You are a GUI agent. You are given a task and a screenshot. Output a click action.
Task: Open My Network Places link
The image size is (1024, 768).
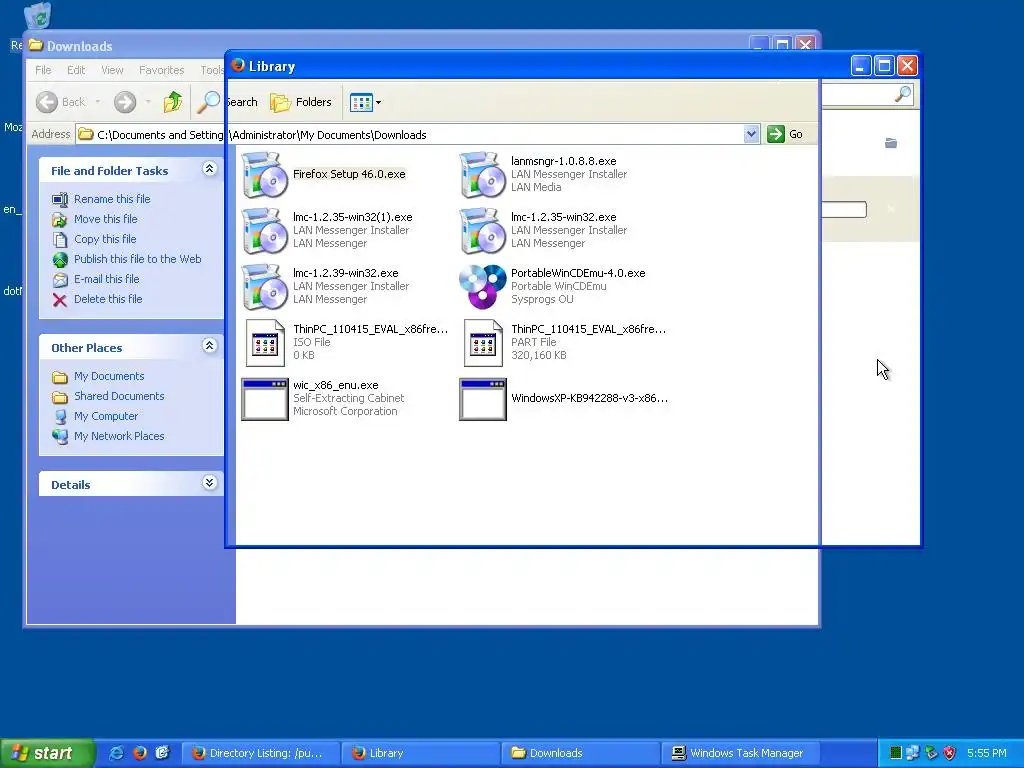point(119,436)
